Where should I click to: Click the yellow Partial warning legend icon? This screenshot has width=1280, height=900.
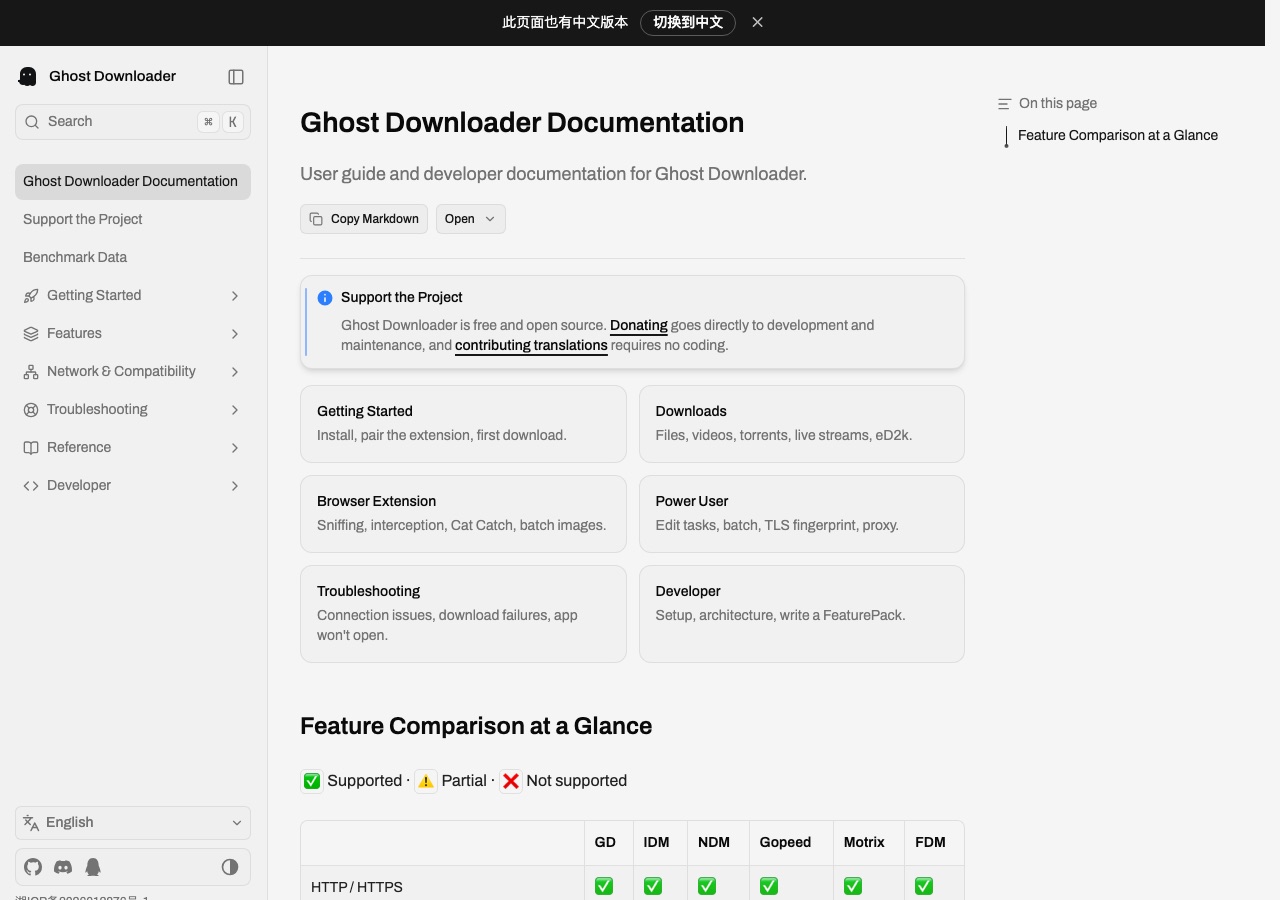click(426, 781)
